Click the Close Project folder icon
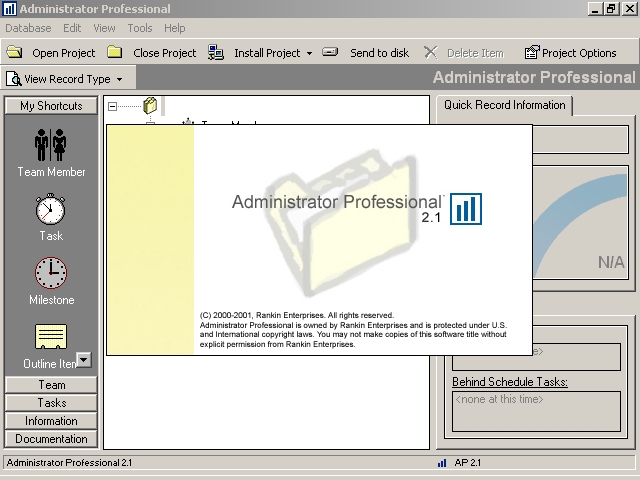This screenshot has height=480, width=640. click(115, 52)
